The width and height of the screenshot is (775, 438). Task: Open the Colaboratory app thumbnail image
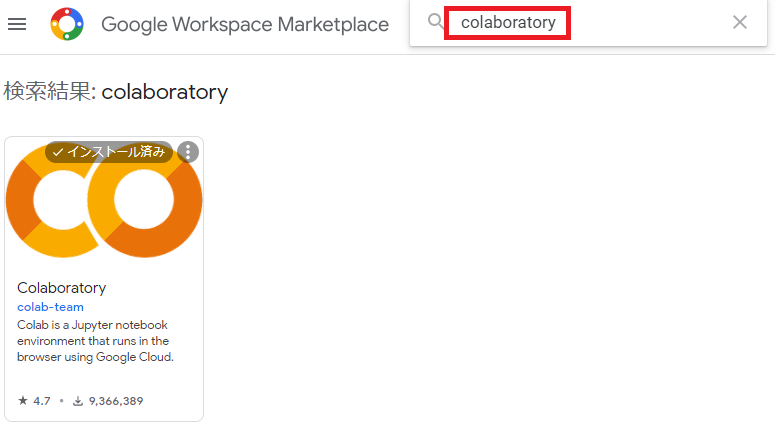[104, 200]
